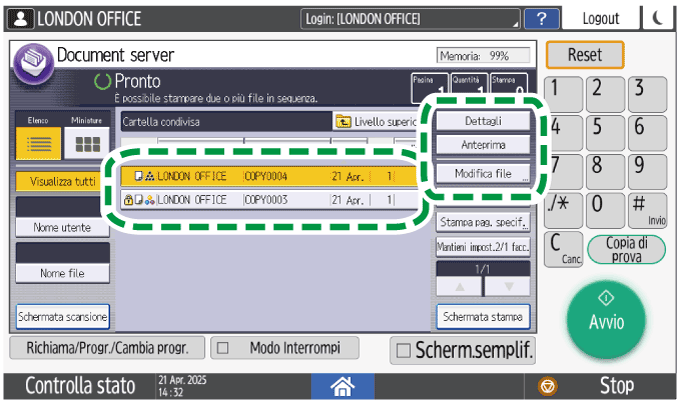
Task: Tap the C Canc. clear key
Action: point(563,250)
